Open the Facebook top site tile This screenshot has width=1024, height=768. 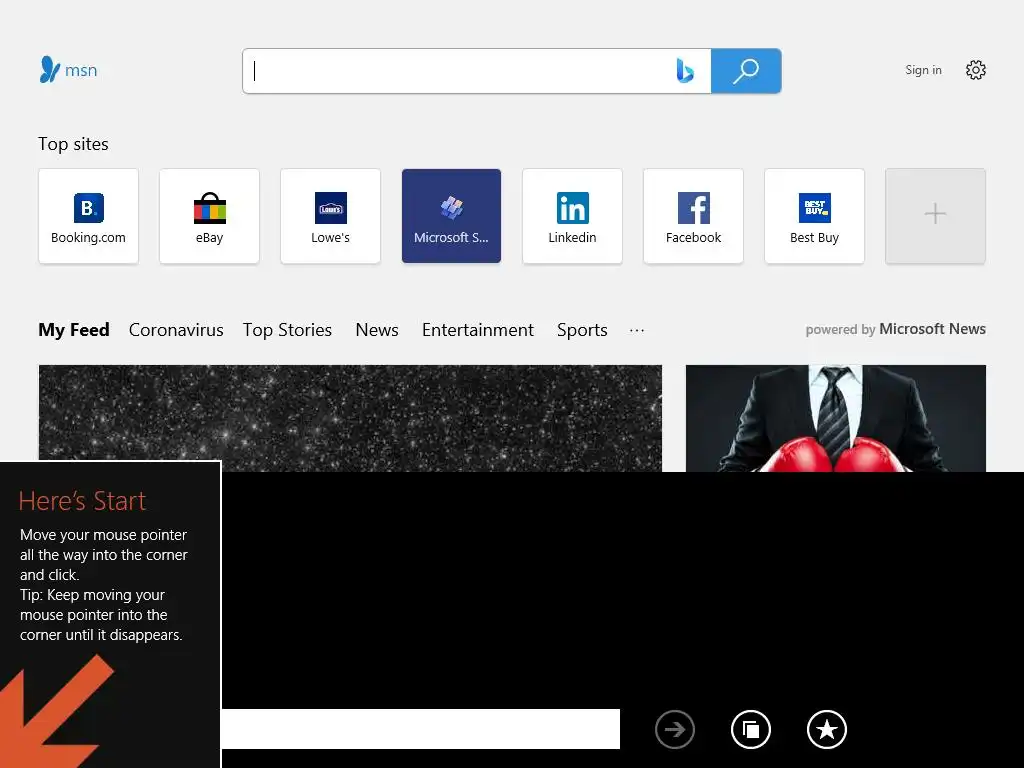pyautogui.click(x=694, y=216)
